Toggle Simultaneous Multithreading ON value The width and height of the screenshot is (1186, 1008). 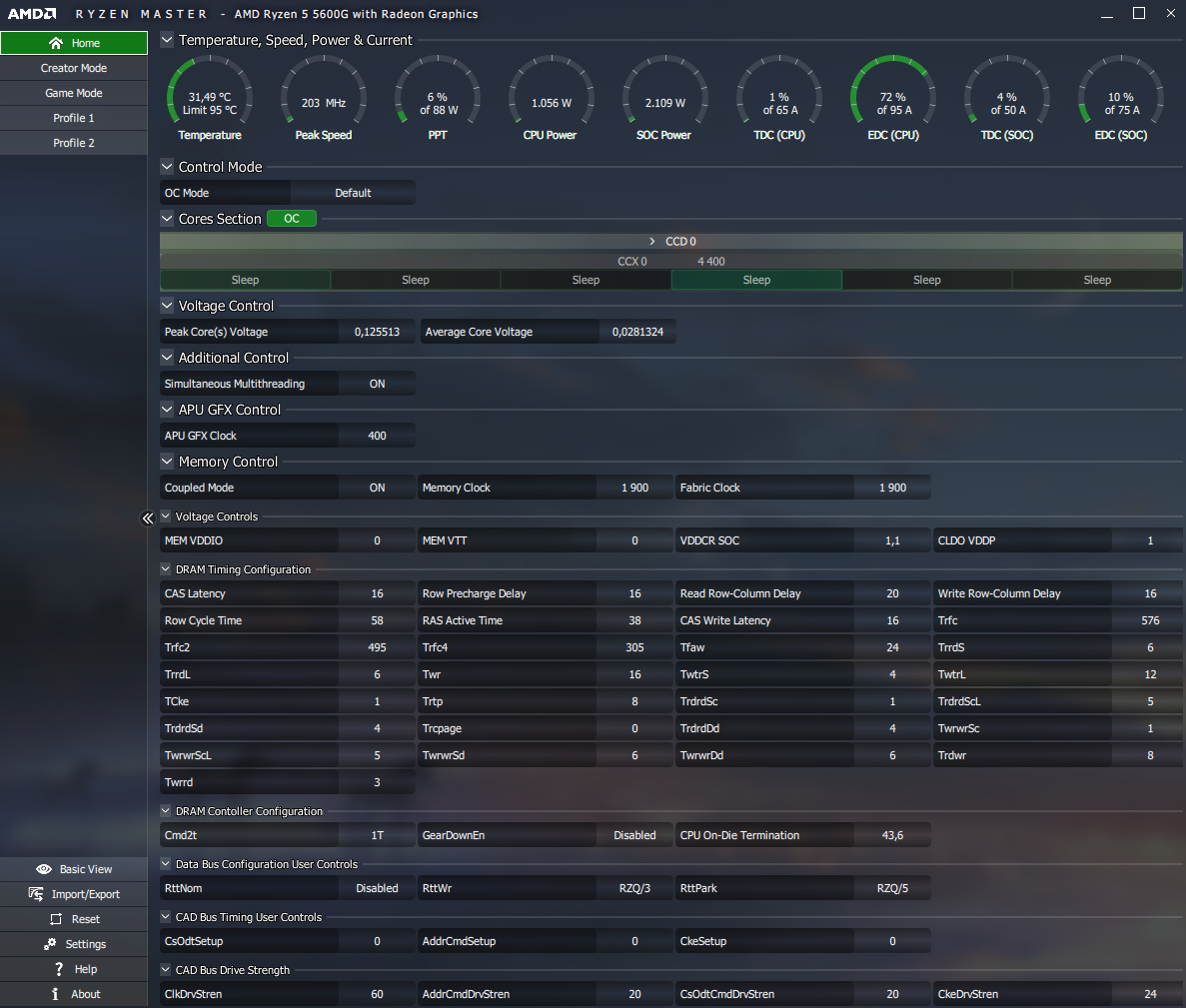pos(377,384)
